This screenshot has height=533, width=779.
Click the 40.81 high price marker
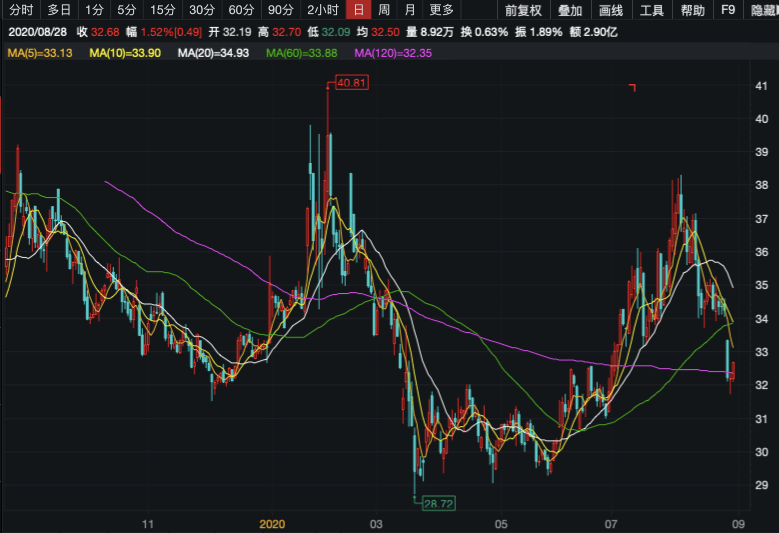[x=351, y=84]
